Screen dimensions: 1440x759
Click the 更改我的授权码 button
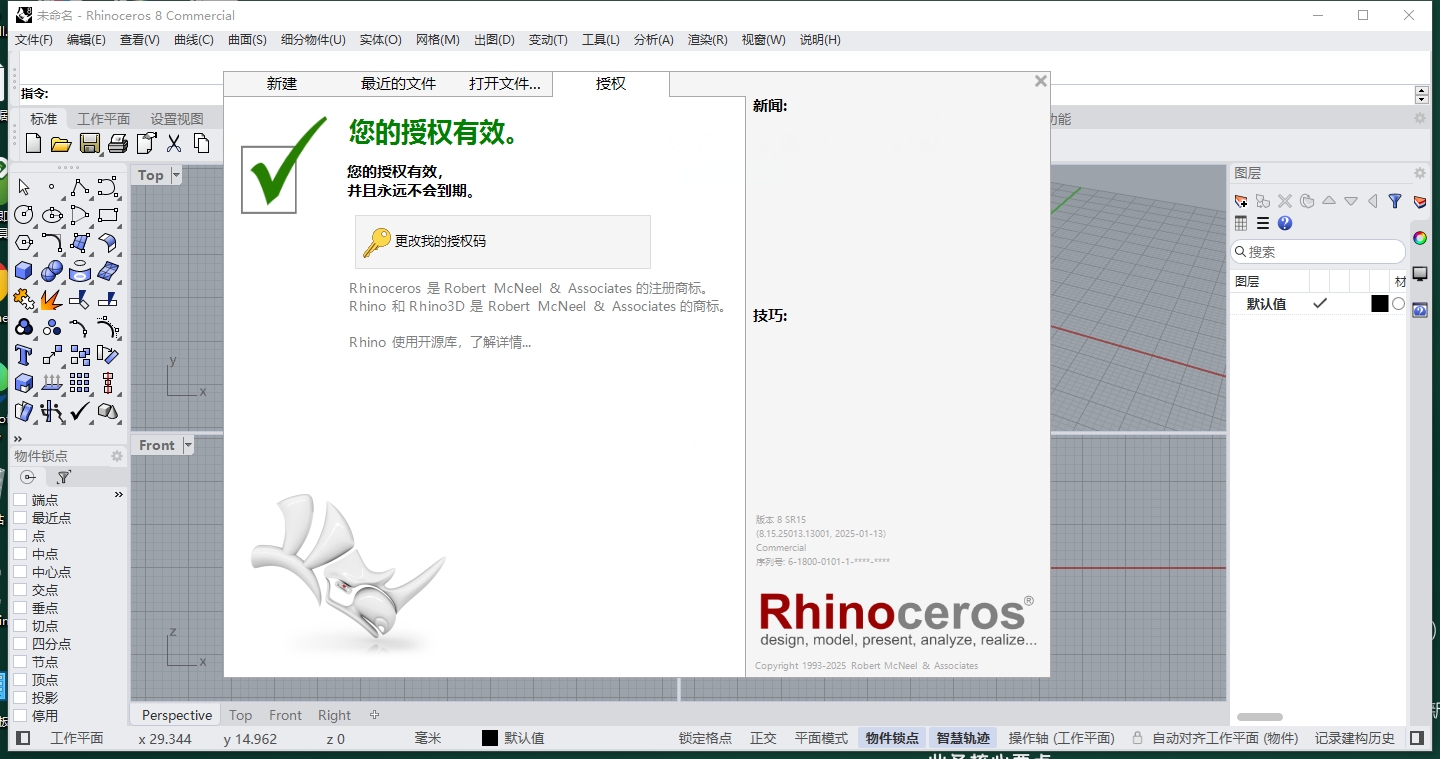pos(503,242)
